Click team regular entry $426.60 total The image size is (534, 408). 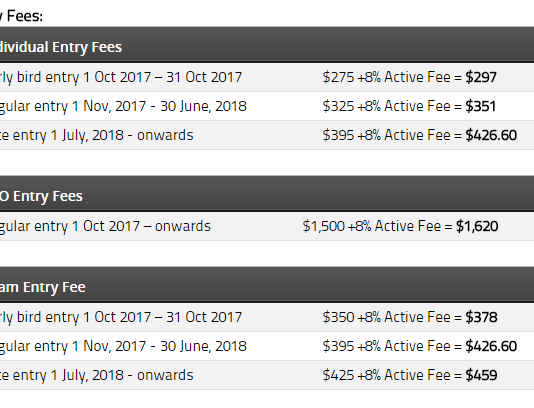point(491,346)
